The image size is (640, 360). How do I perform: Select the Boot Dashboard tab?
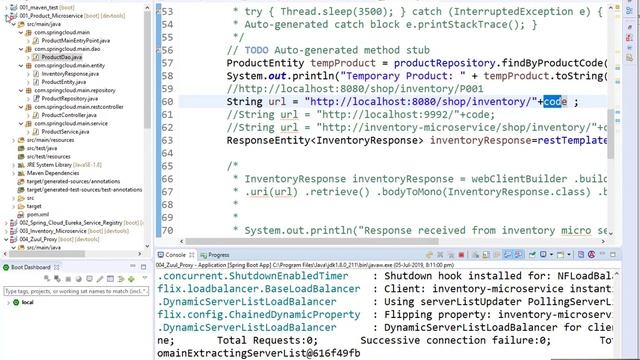click(31, 267)
